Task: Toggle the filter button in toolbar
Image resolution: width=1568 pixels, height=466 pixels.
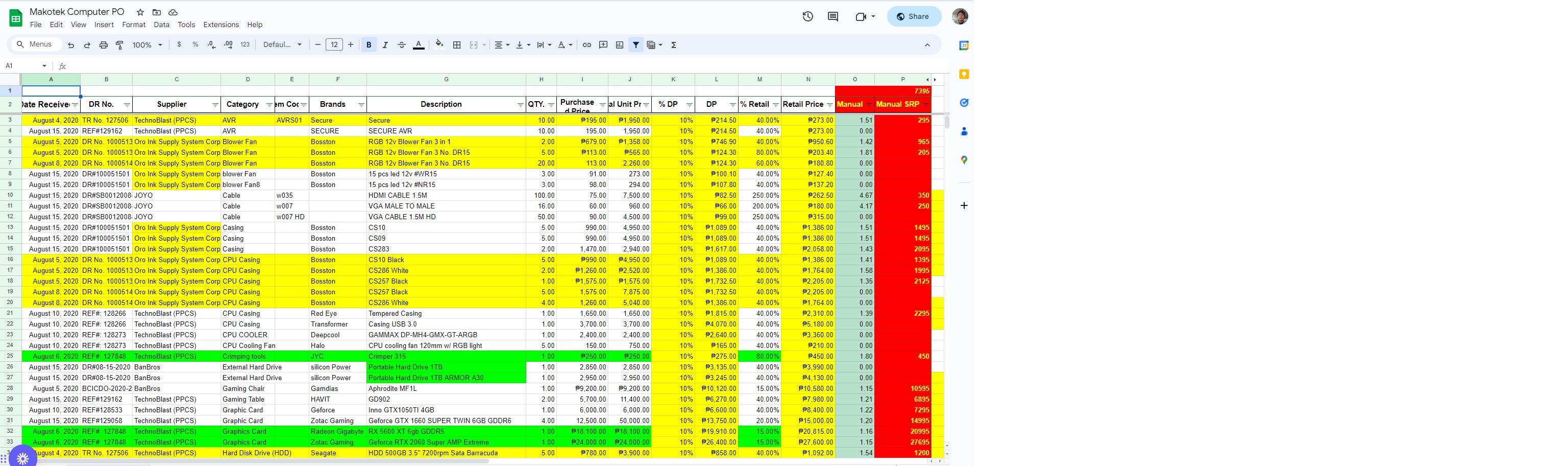Action: pos(635,45)
